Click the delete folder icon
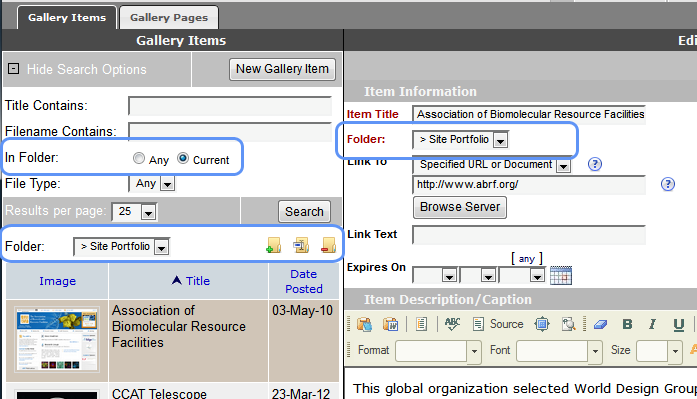697x399 pixels. click(x=328, y=245)
